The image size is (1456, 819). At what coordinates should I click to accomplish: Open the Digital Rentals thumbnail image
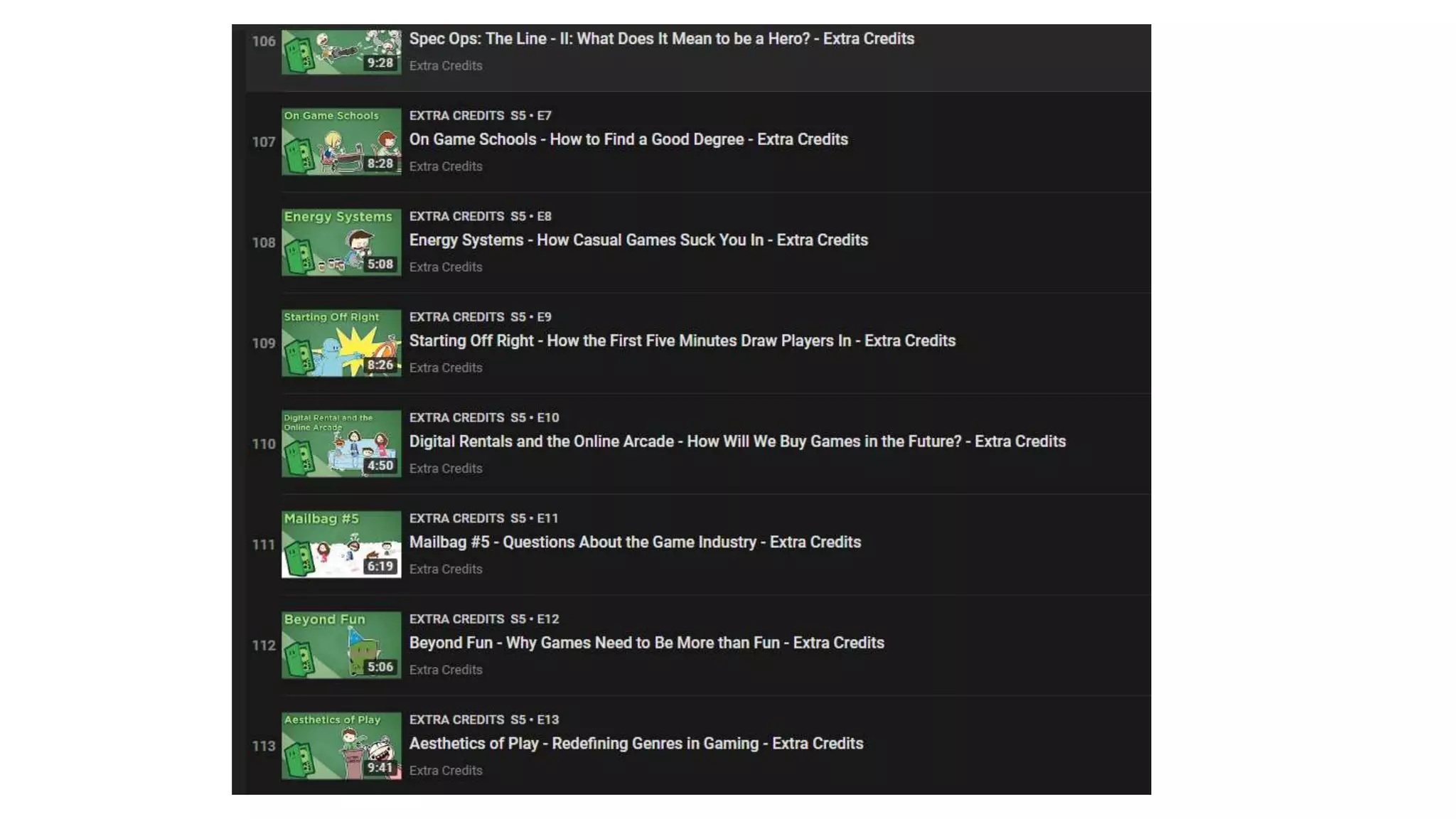(x=341, y=444)
